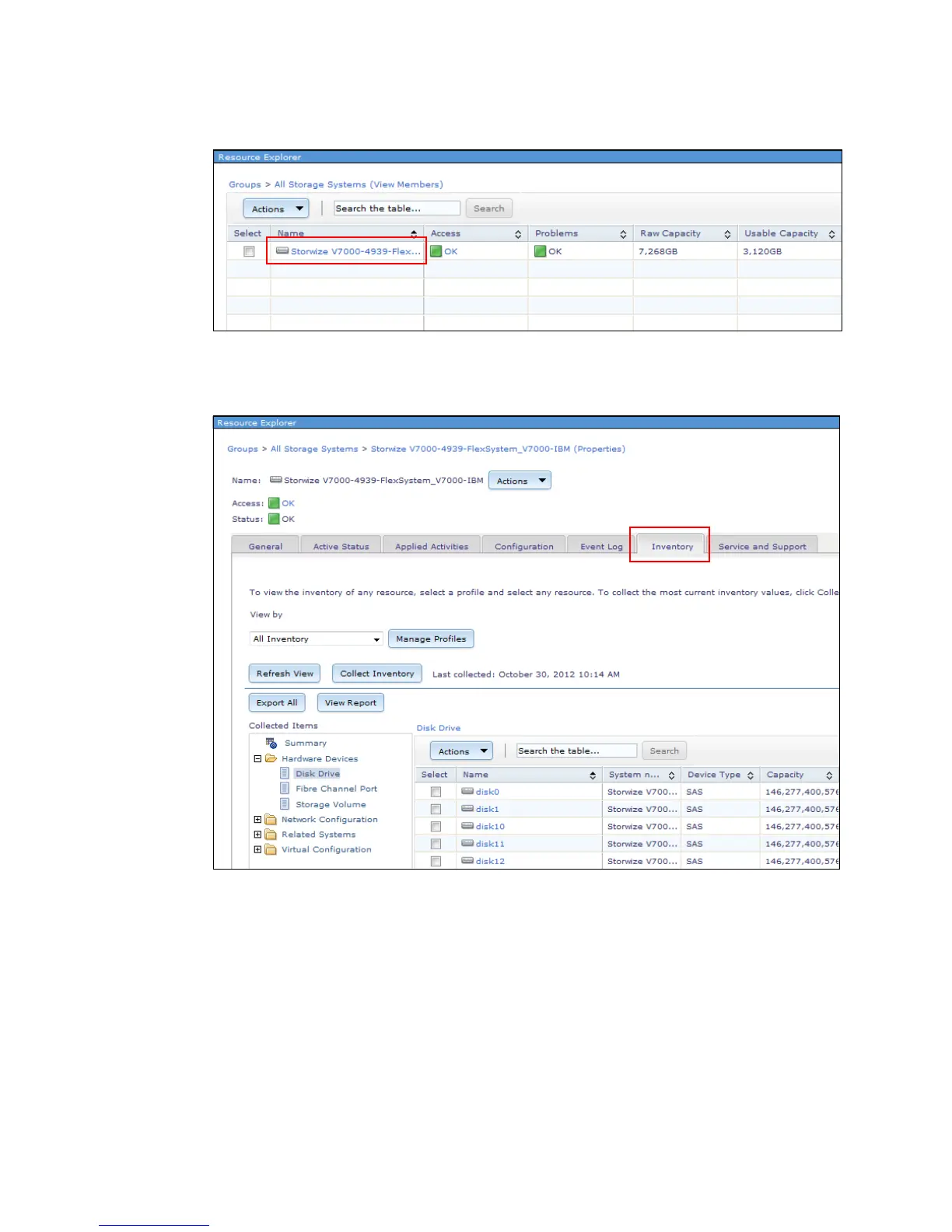Click the drive icon beside disk11
The width and height of the screenshot is (952, 1232).
click(x=467, y=842)
